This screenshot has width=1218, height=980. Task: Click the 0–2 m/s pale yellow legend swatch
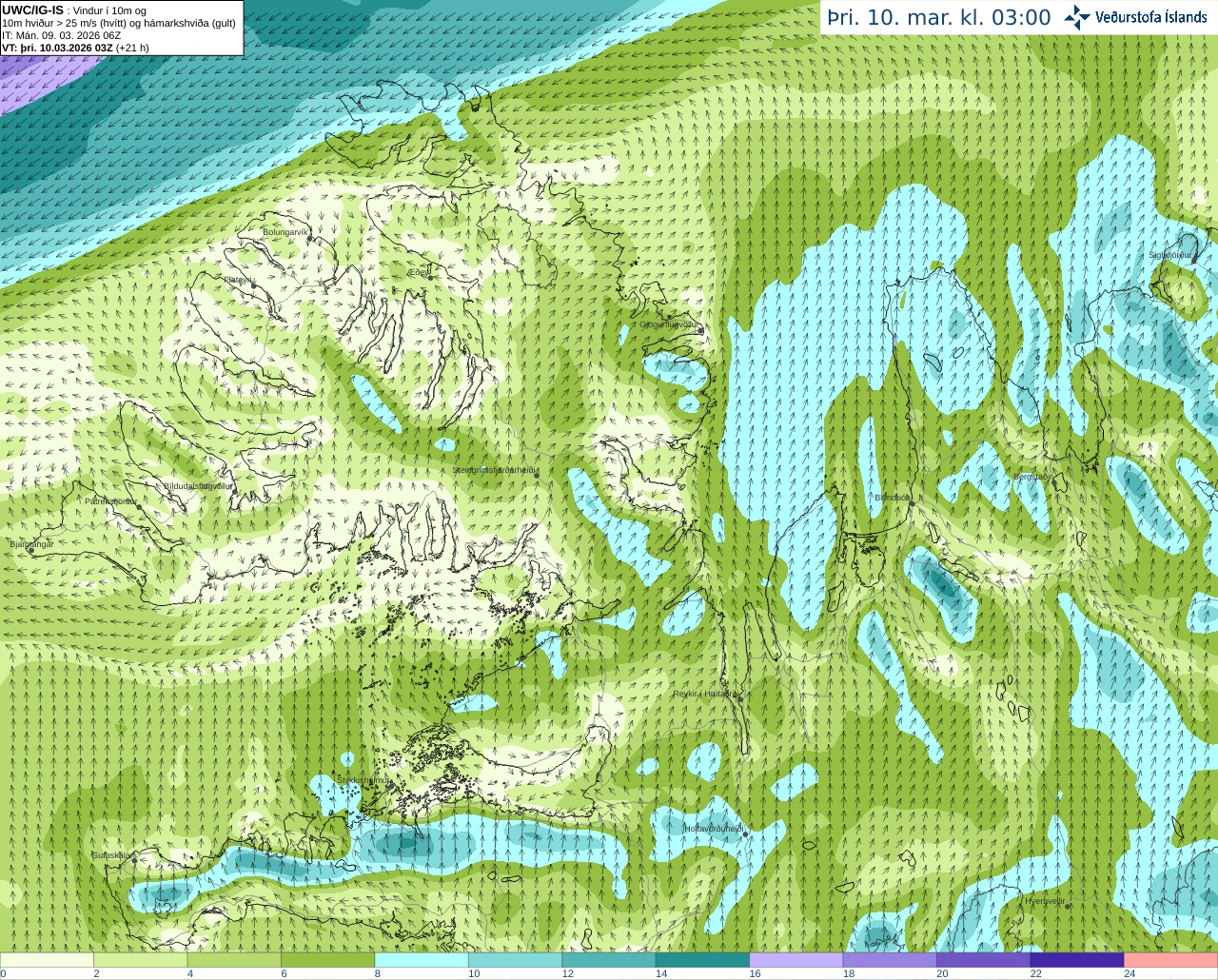point(47,960)
